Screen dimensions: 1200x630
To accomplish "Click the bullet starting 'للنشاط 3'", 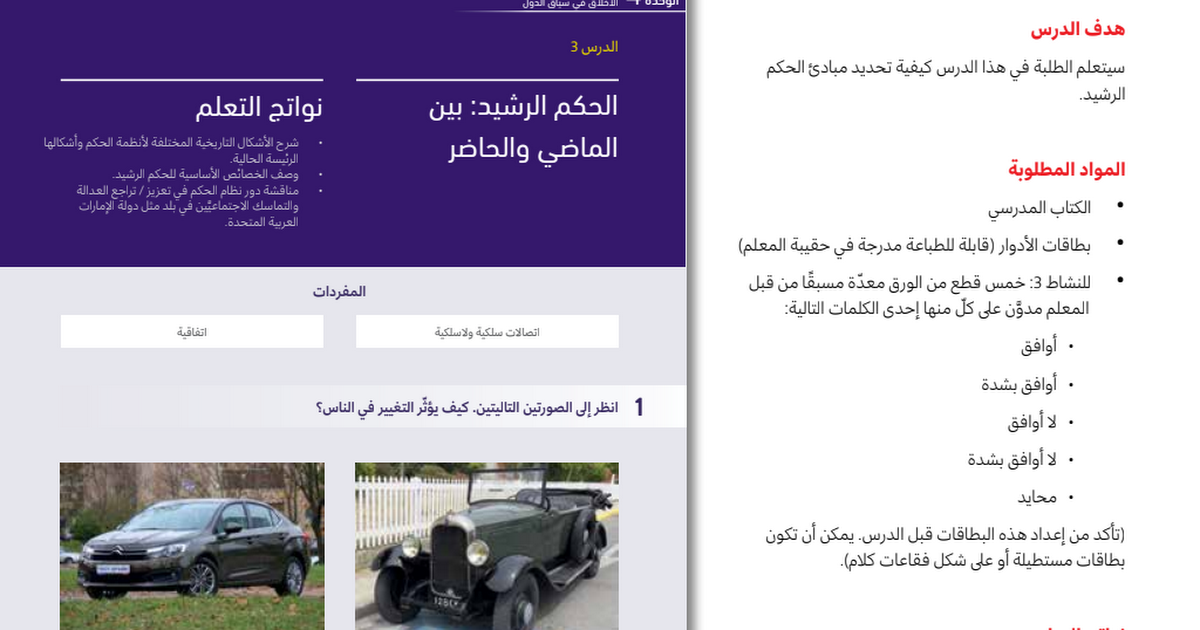I will [x=920, y=295].
